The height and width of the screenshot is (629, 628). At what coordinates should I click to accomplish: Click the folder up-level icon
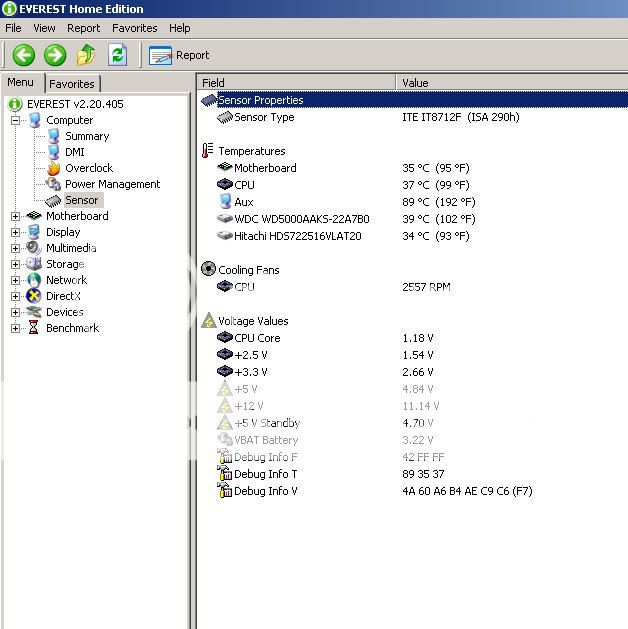click(x=86, y=55)
